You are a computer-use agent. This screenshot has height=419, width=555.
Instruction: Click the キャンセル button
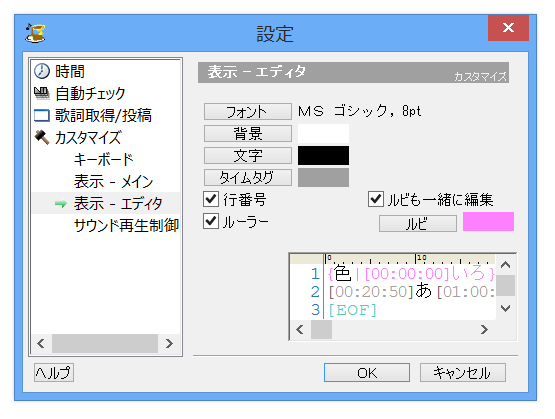463,373
